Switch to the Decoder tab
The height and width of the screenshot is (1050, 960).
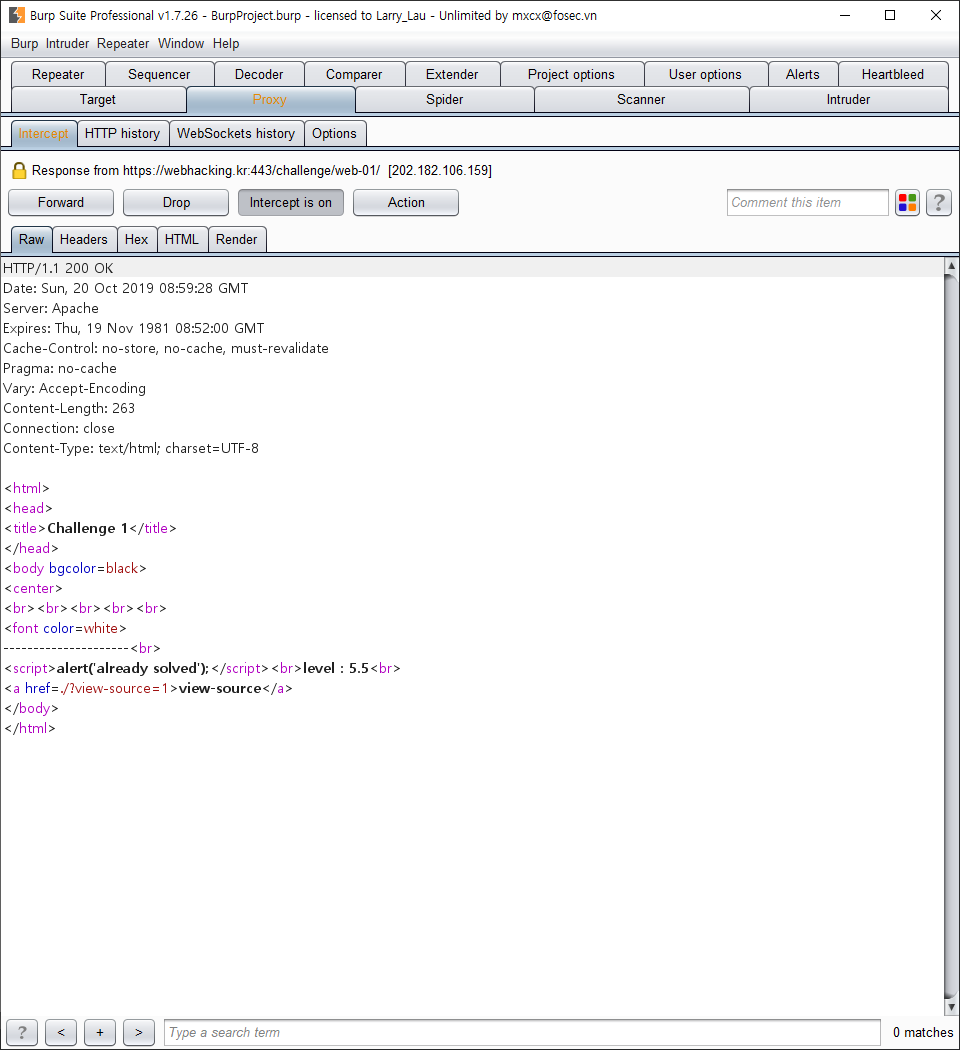259,74
